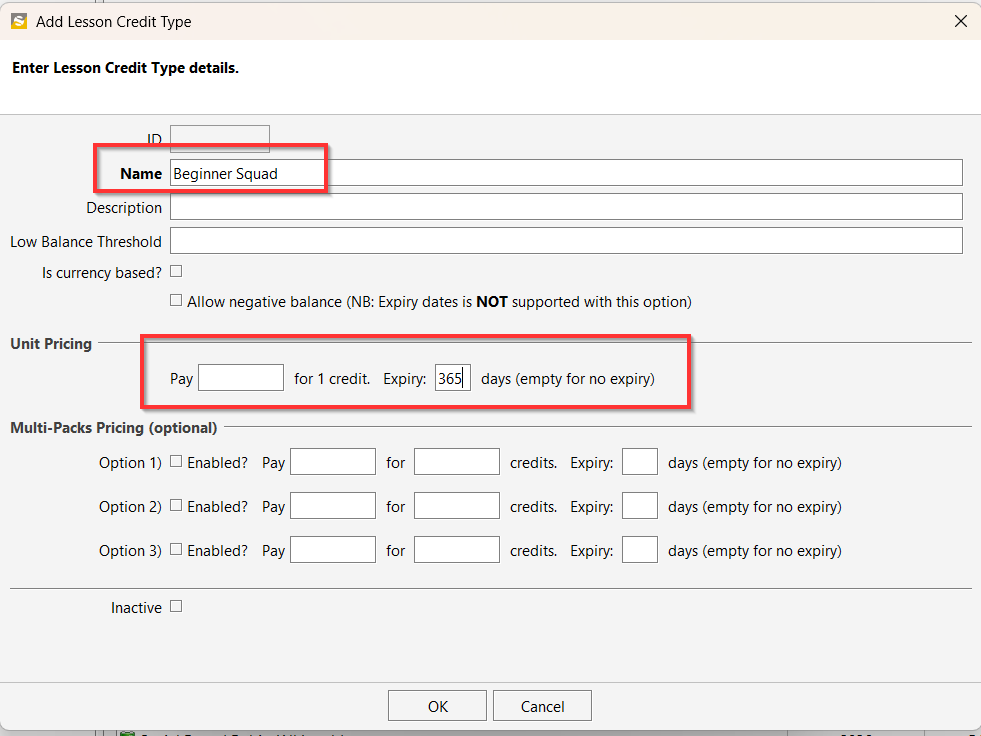
Task: Enable Multi-Pack Option 1 checkbox
Action: coord(176,462)
